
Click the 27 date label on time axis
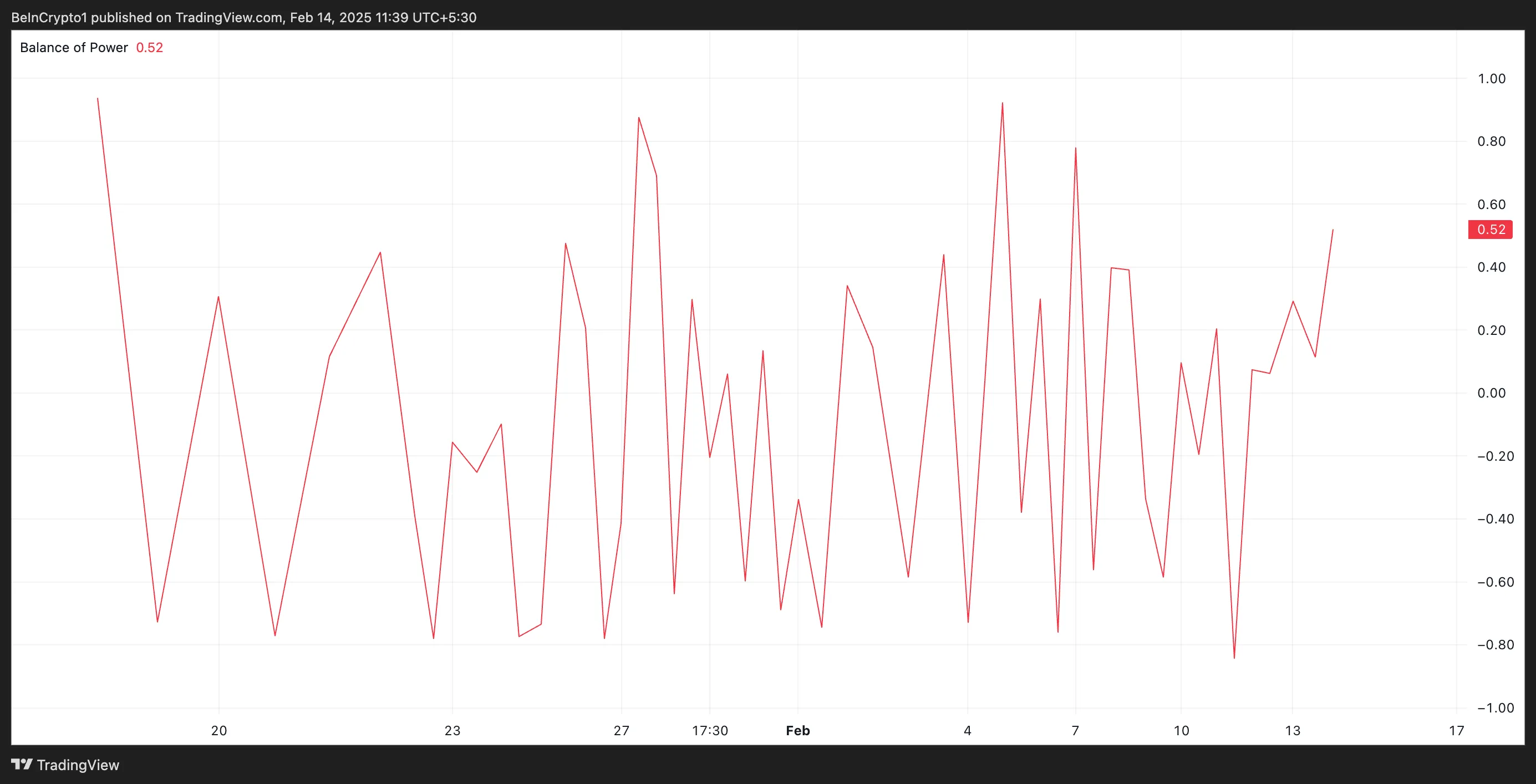pos(621,730)
